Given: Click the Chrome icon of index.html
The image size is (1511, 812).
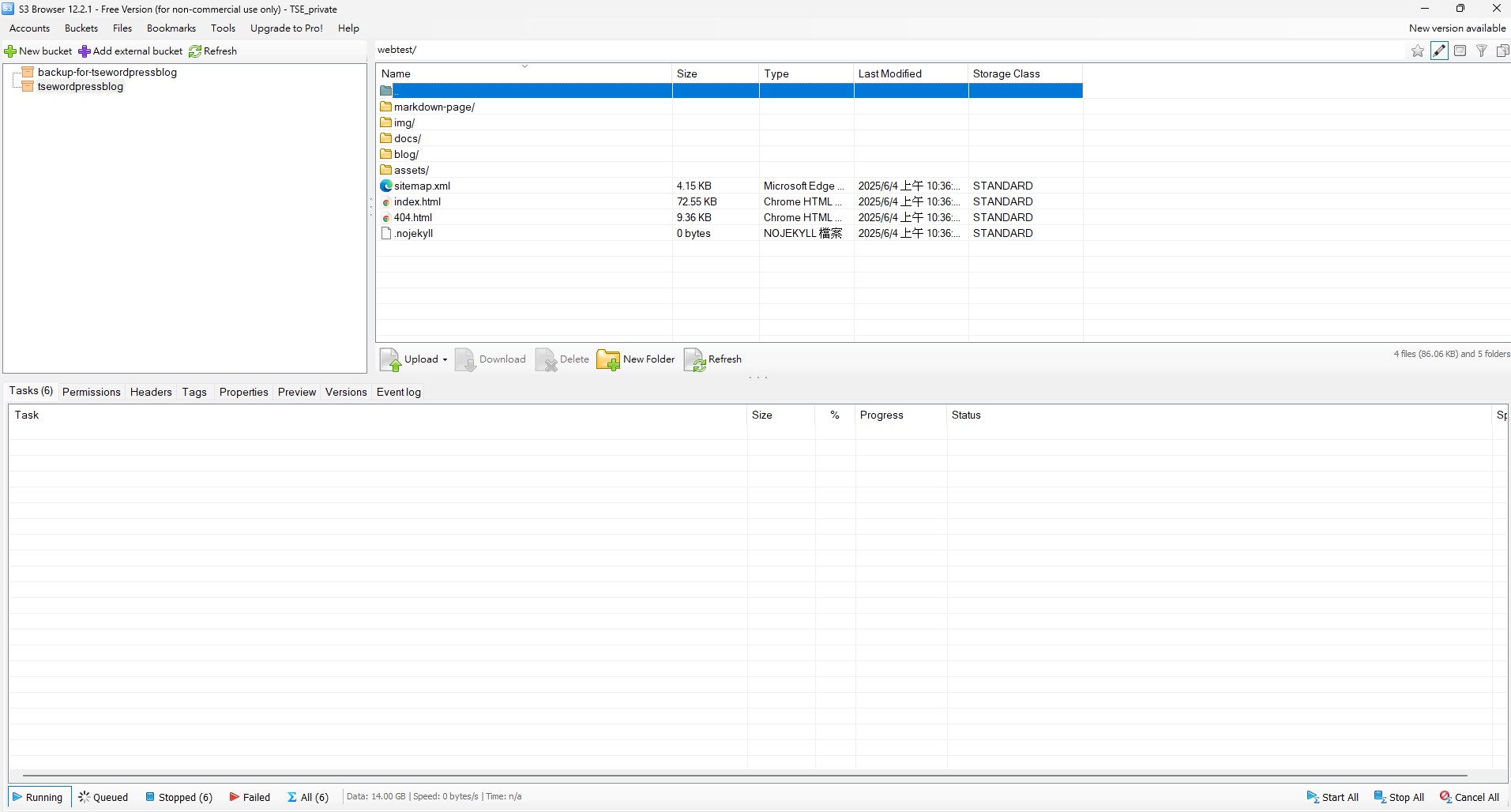Looking at the screenshot, I should 386,202.
